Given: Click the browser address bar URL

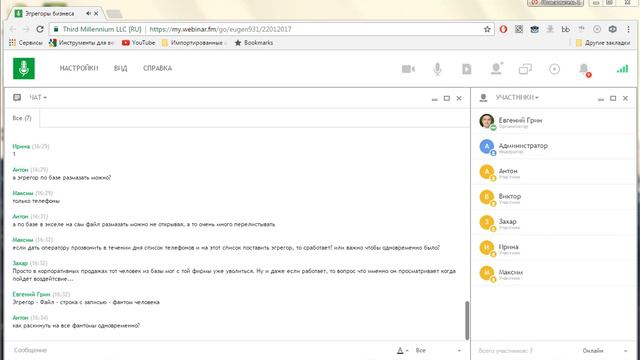Looking at the screenshot, I should tap(220, 29).
